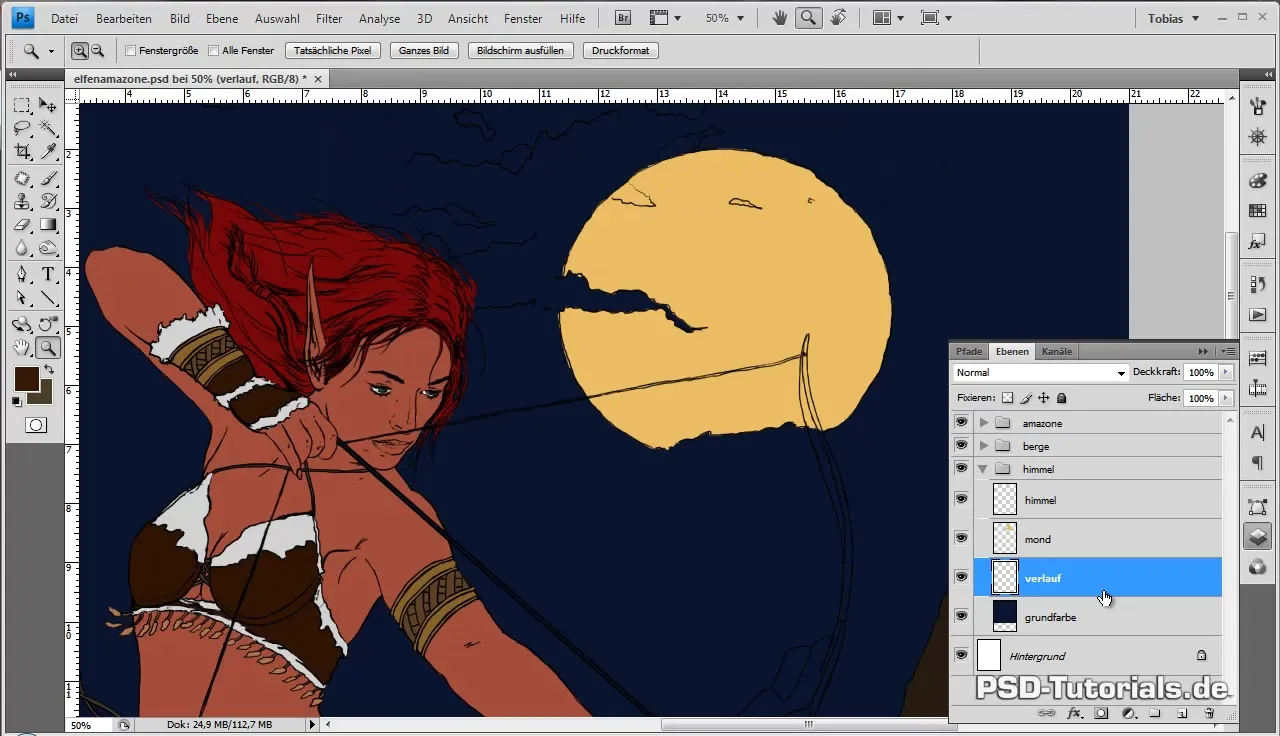This screenshot has height=736, width=1280.
Task: Swap foreground and background colors
Action: [48, 370]
